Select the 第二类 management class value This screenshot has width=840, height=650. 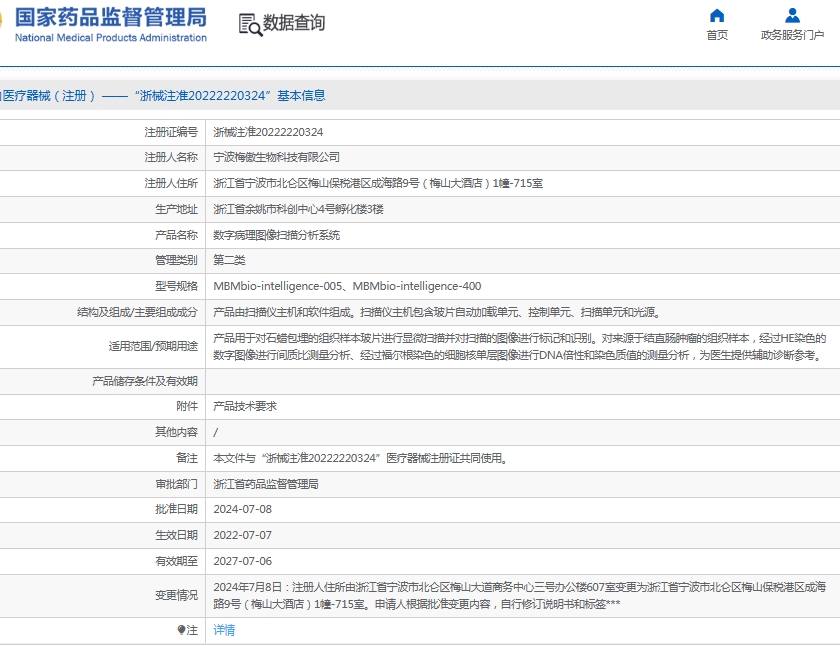point(229,260)
